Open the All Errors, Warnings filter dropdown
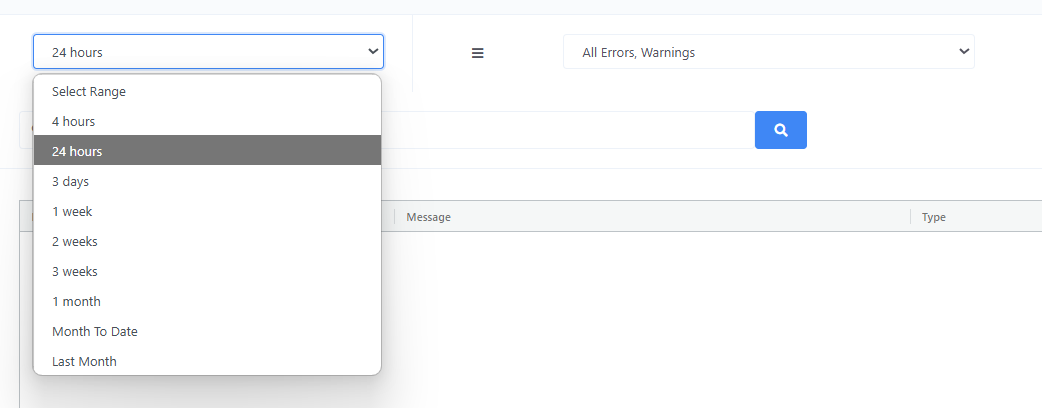1042x408 pixels. (x=769, y=52)
